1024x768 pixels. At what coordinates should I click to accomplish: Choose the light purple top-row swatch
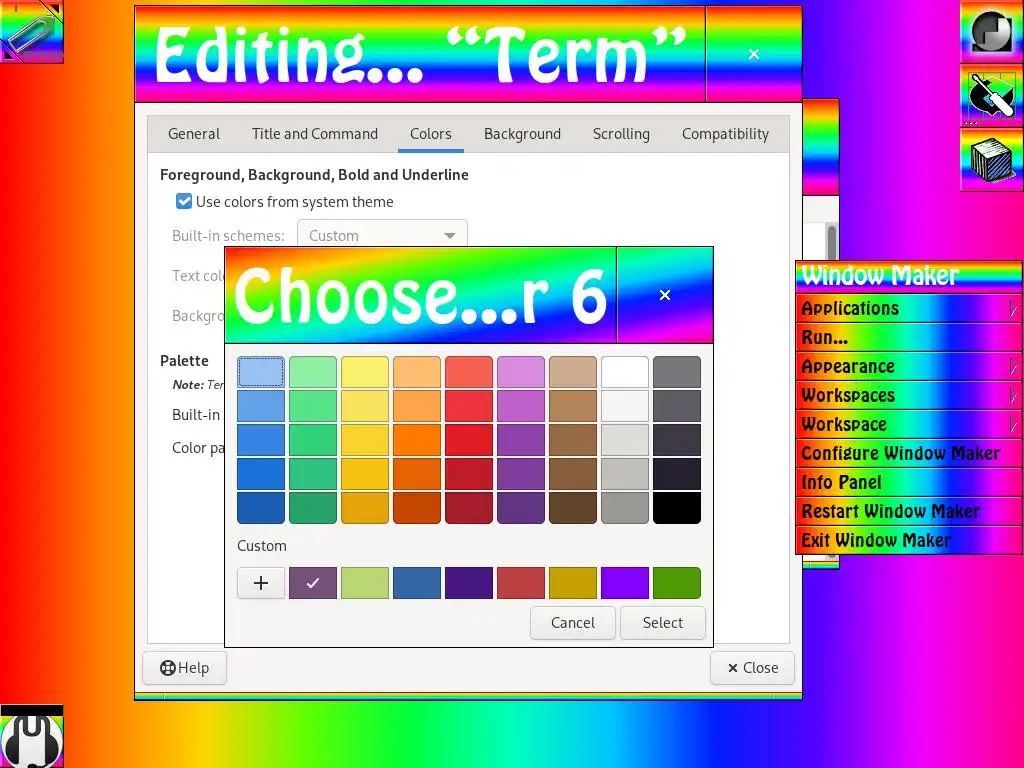coord(520,372)
